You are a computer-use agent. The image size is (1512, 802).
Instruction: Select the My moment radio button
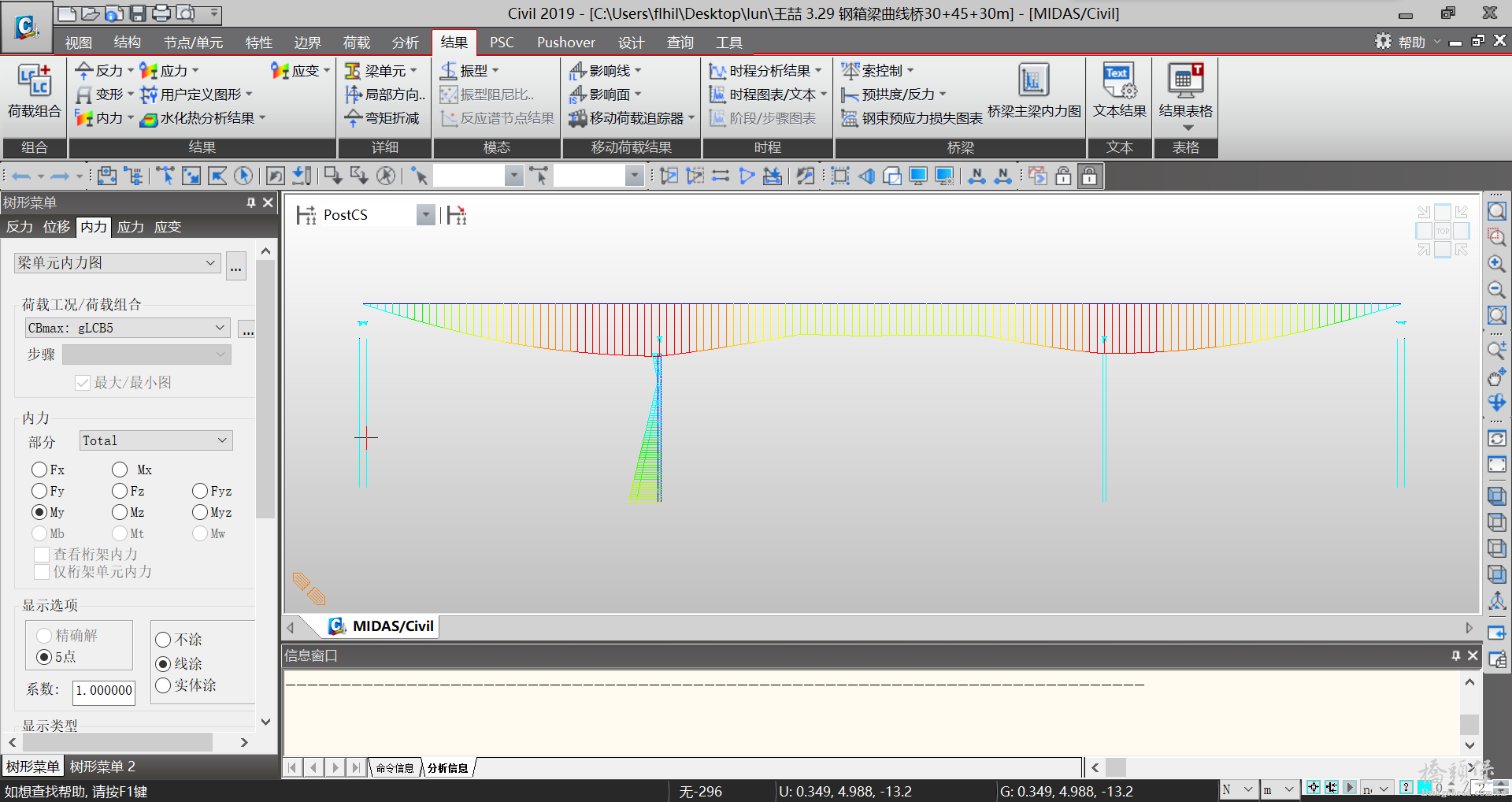point(39,512)
